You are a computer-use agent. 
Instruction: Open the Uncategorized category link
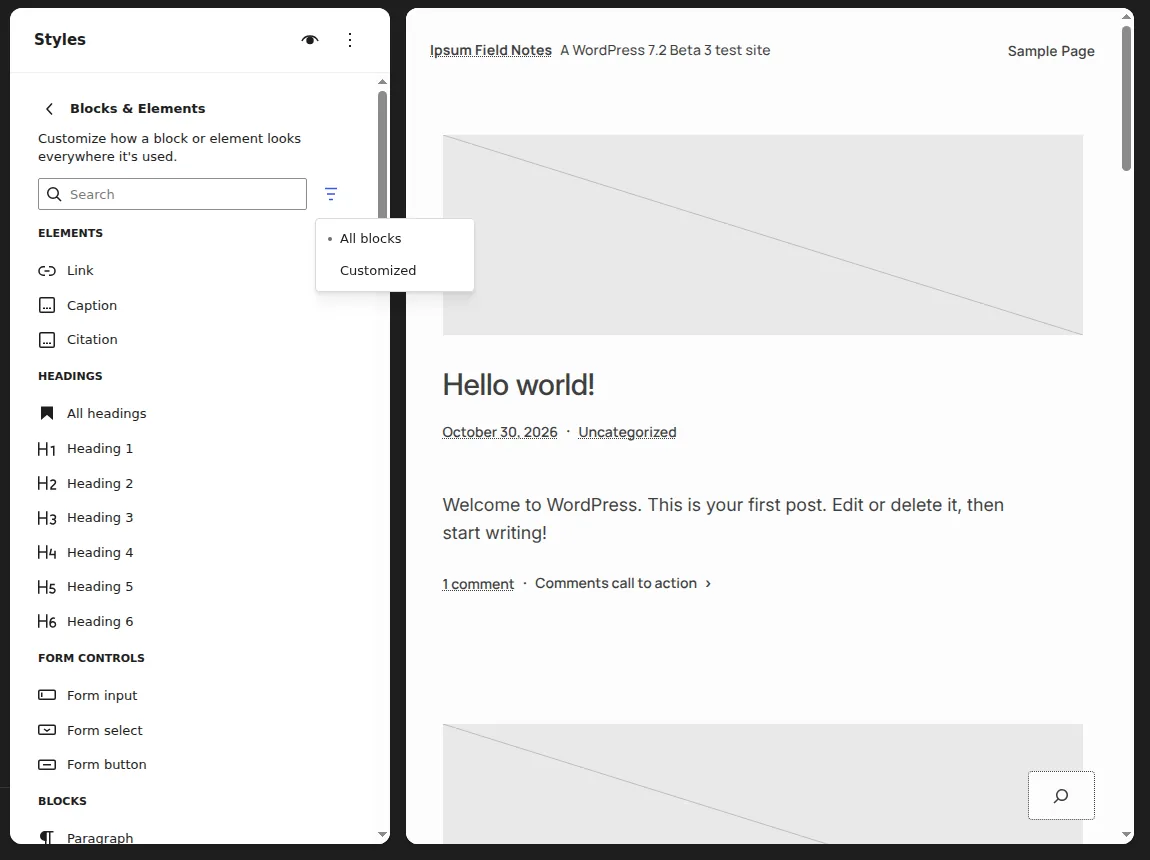[x=627, y=432]
